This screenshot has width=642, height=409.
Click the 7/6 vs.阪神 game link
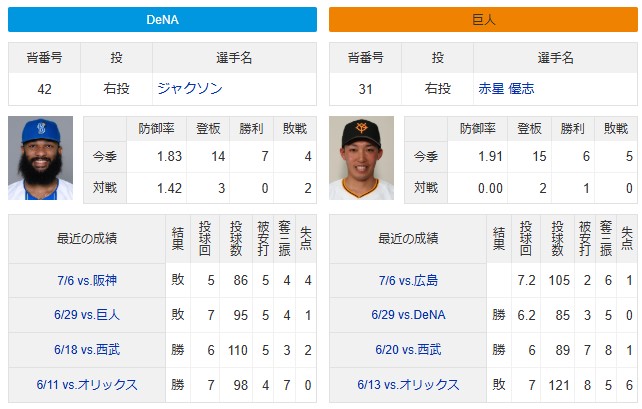pos(87,280)
